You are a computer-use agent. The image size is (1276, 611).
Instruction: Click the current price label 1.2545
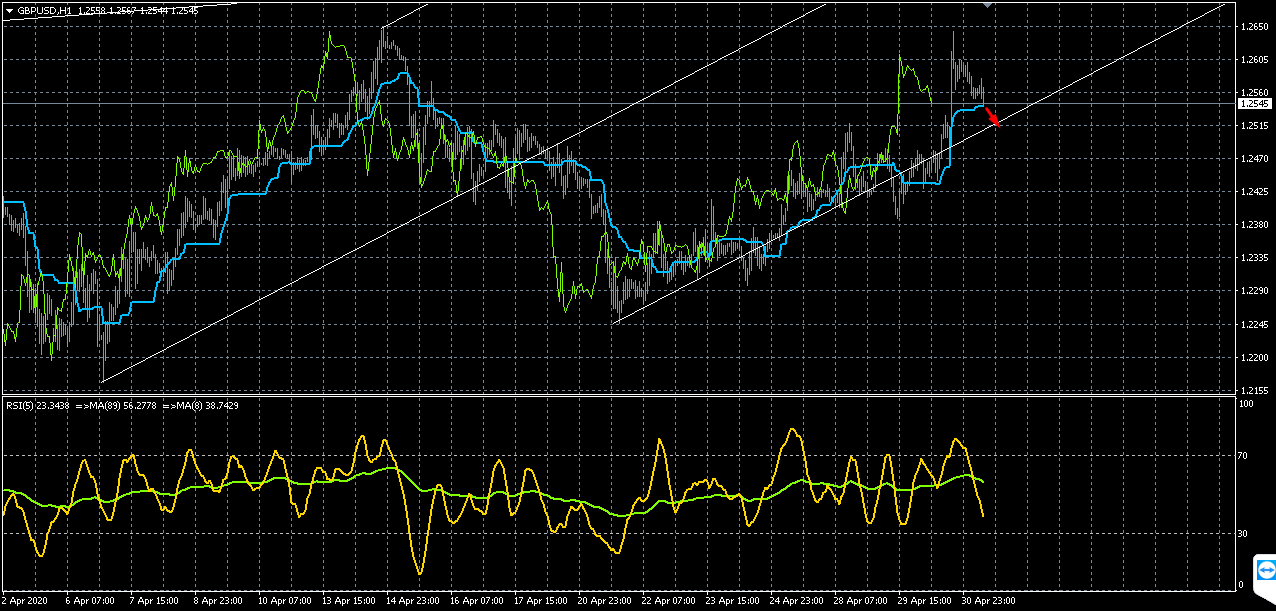point(1254,103)
